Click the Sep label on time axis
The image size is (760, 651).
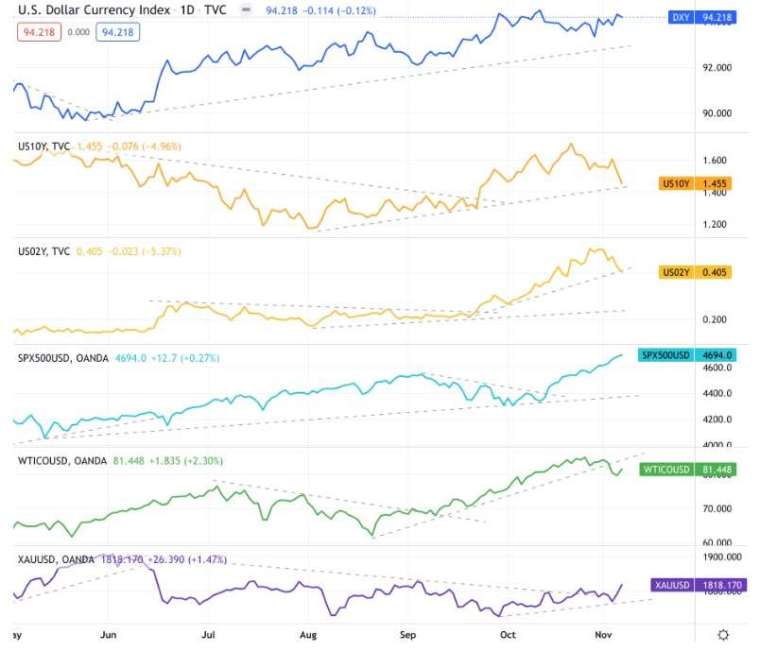click(x=407, y=634)
